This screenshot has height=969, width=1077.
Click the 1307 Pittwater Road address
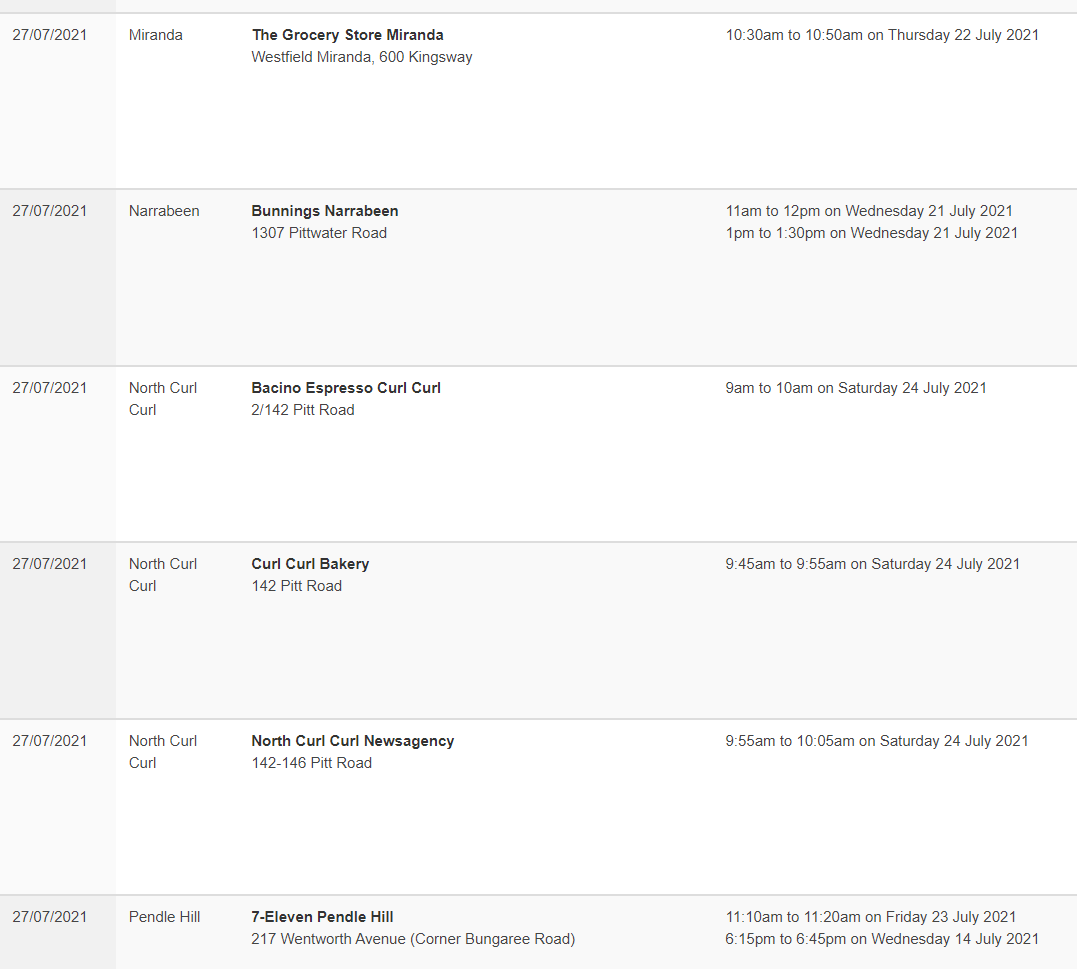coord(319,233)
